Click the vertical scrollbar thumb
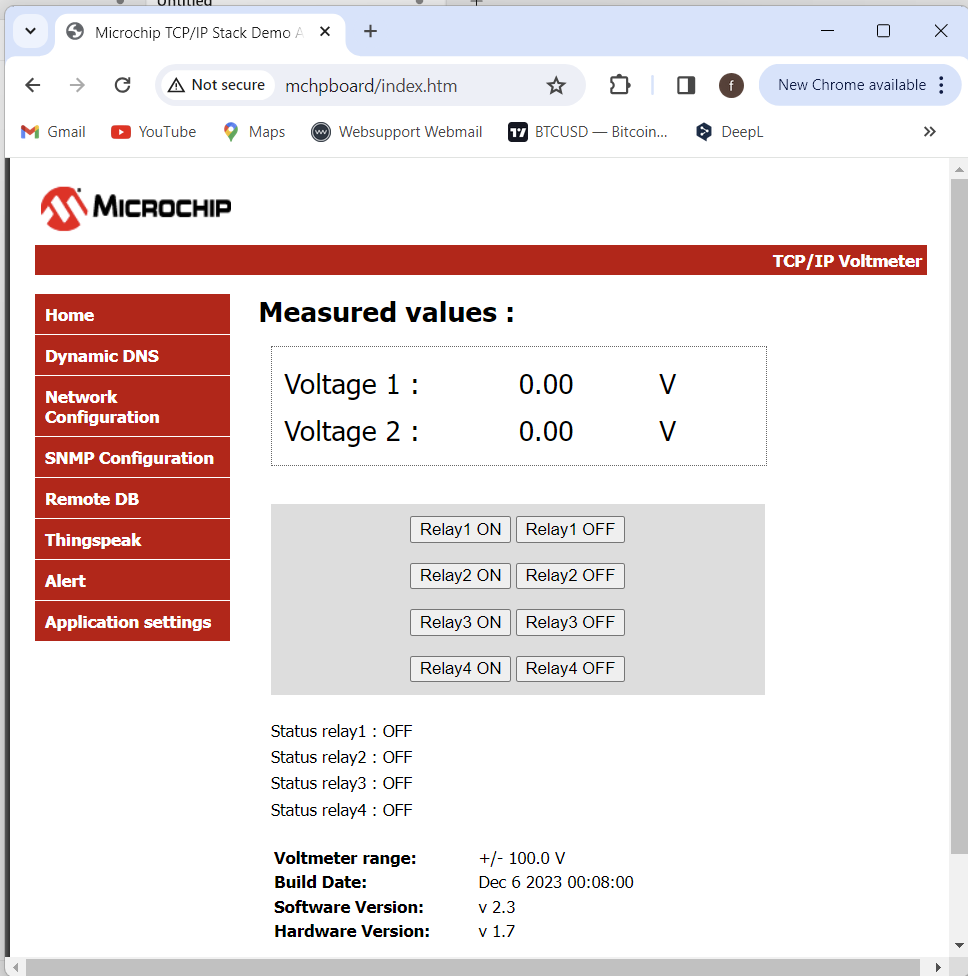The width and height of the screenshot is (968, 976). point(959,517)
